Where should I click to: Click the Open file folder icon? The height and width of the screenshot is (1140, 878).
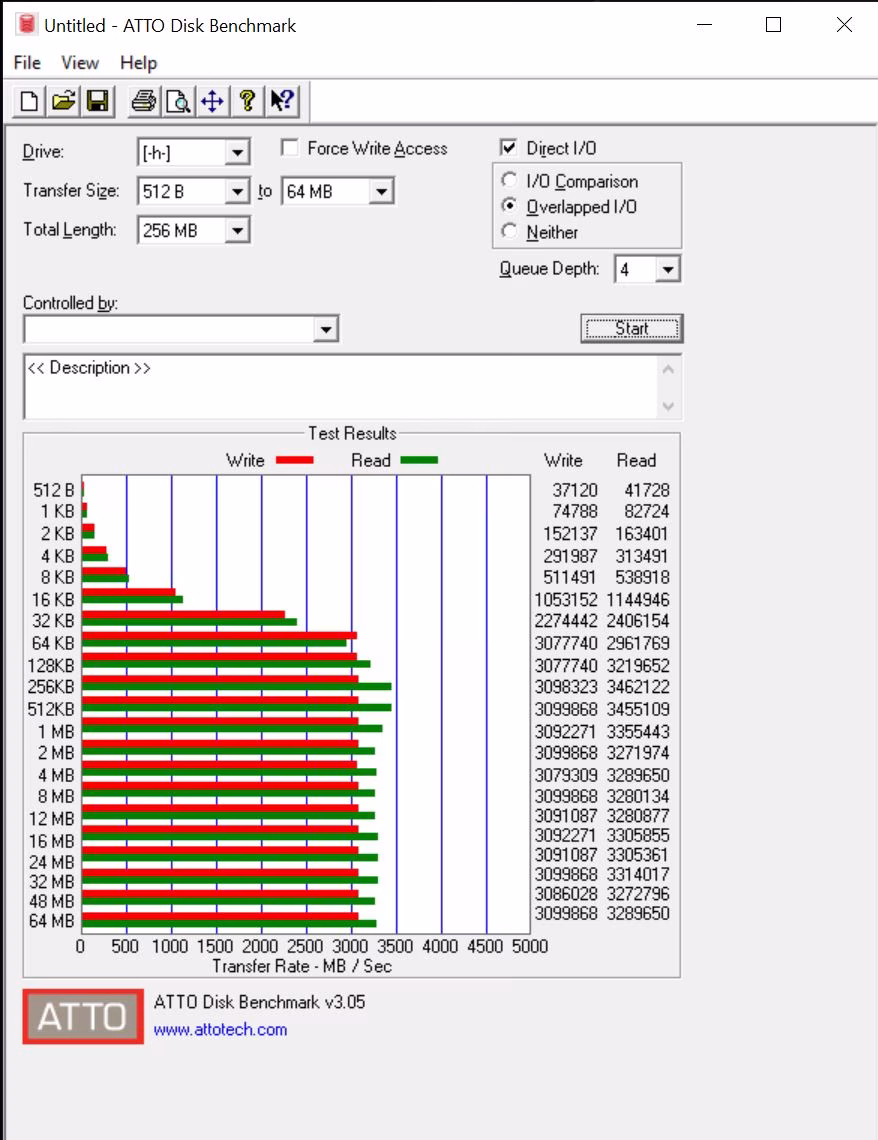pyautogui.click(x=63, y=101)
